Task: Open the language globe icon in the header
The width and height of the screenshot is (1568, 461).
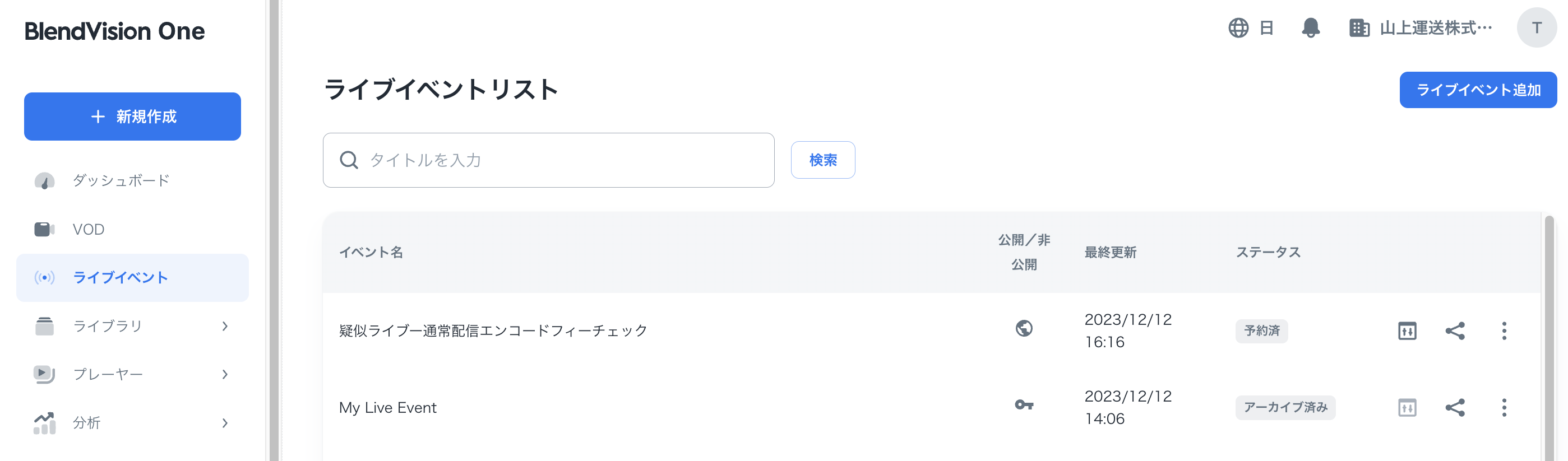Action: click(x=1239, y=27)
